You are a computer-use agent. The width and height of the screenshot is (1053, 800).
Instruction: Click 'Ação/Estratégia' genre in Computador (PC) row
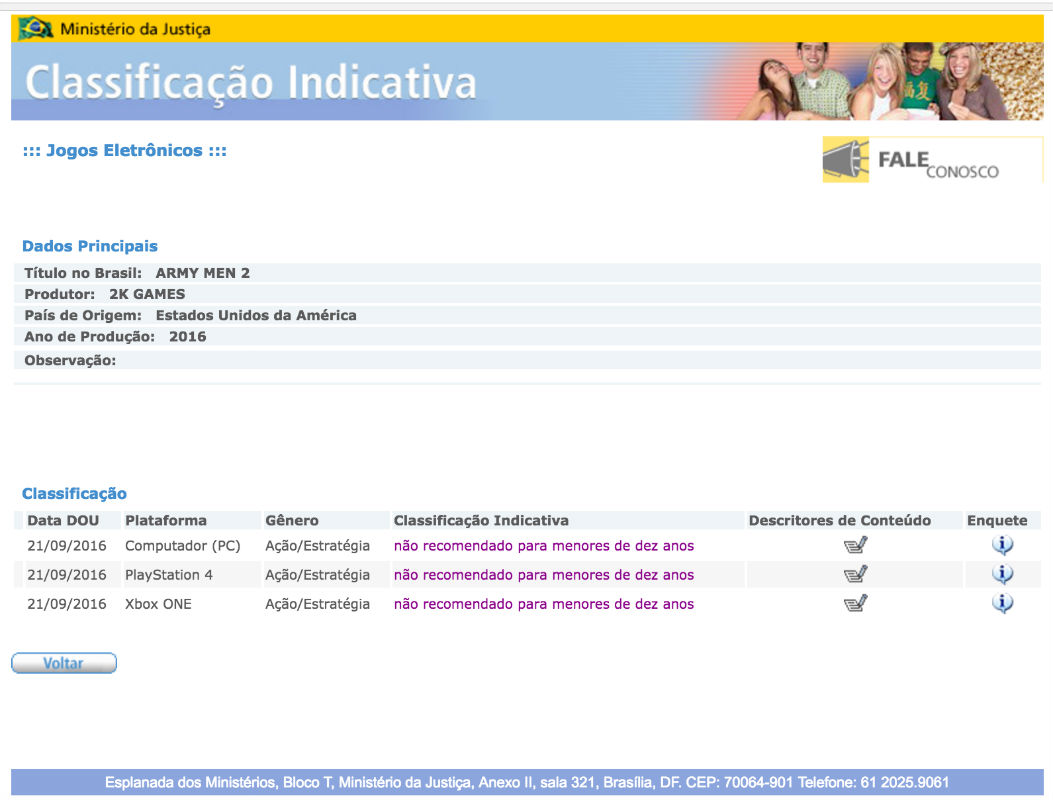pos(318,545)
